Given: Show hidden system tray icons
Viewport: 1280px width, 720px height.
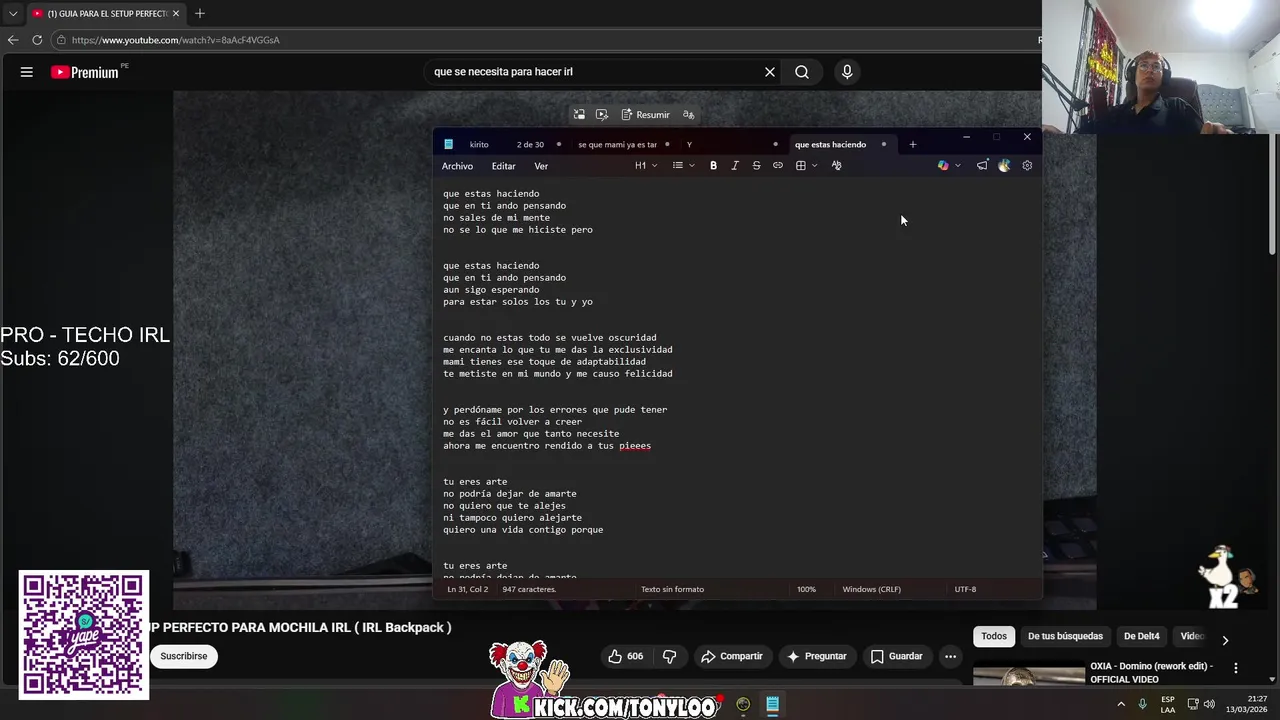Looking at the screenshot, I should [1120, 704].
